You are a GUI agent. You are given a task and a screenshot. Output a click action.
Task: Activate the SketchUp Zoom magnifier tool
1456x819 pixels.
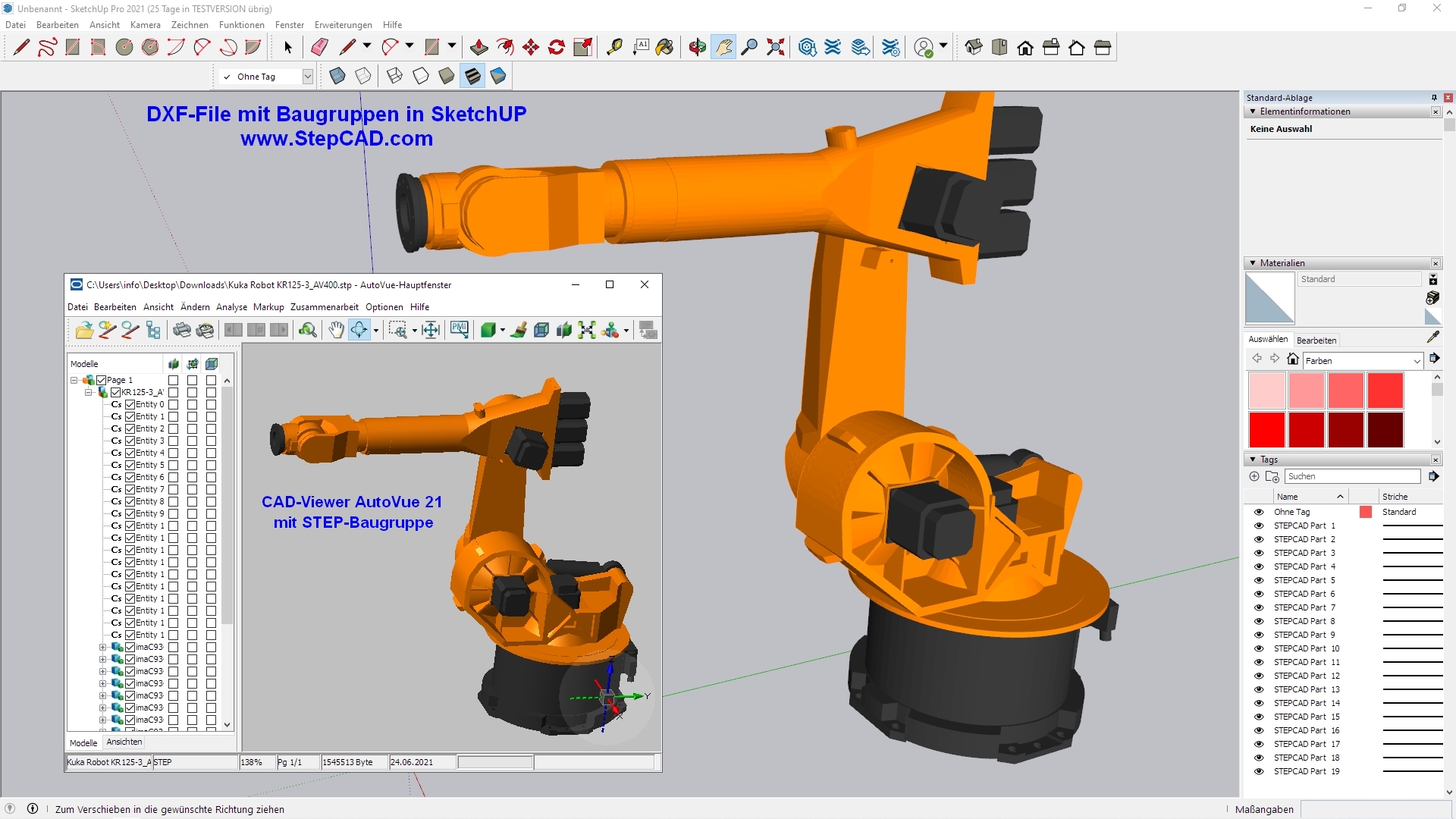tap(749, 48)
